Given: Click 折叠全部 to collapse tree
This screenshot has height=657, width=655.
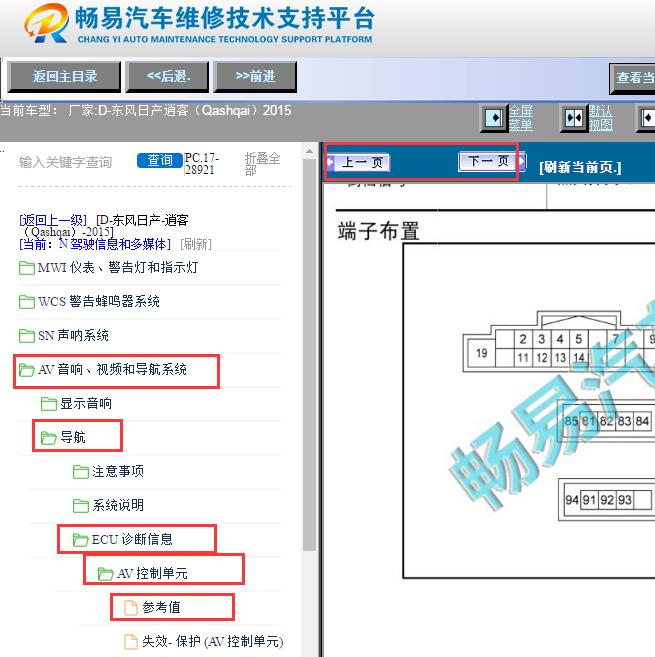Looking at the screenshot, I should (262, 164).
